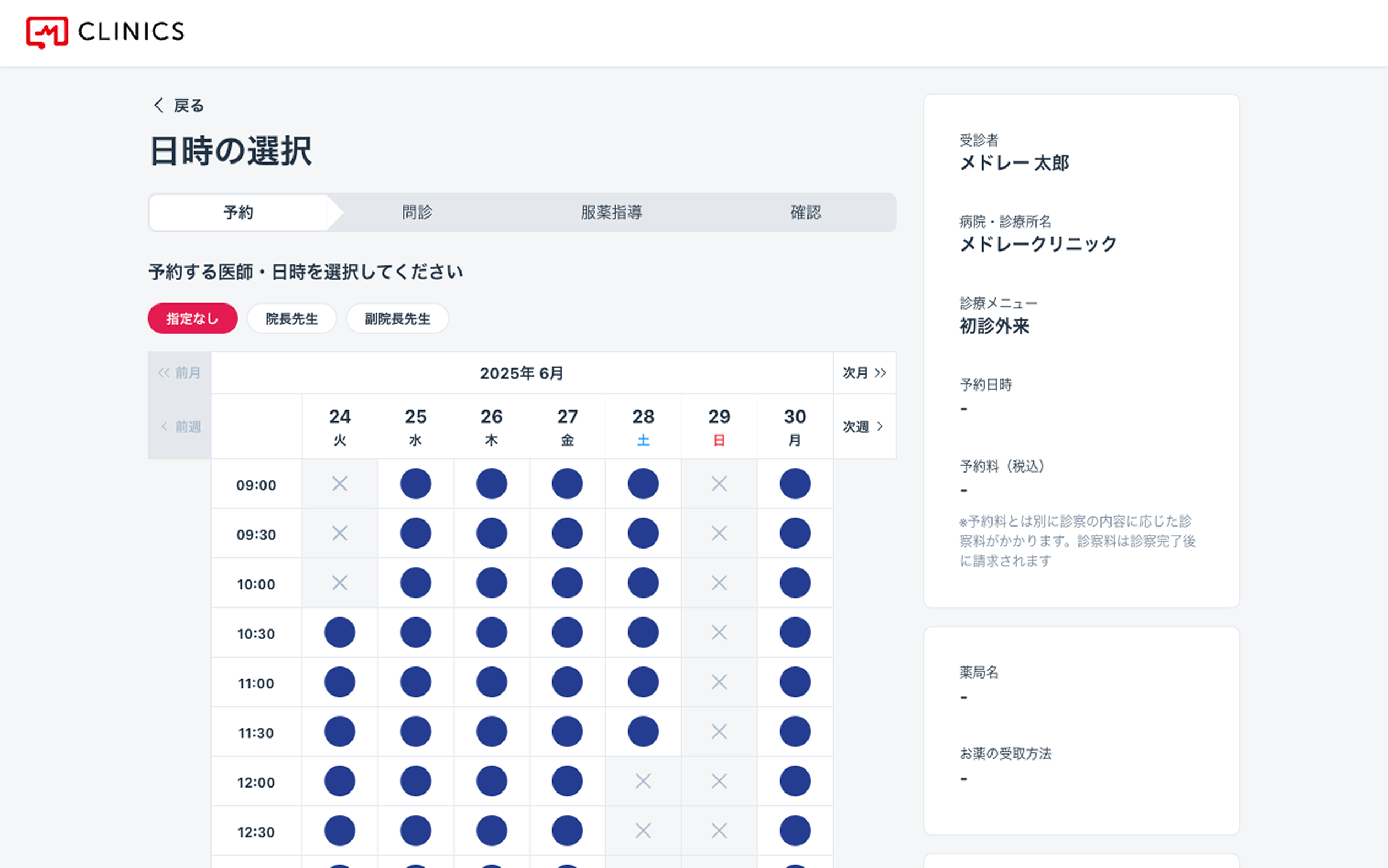
Task: Open the 服薬指導 step tab
Action: (x=611, y=213)
